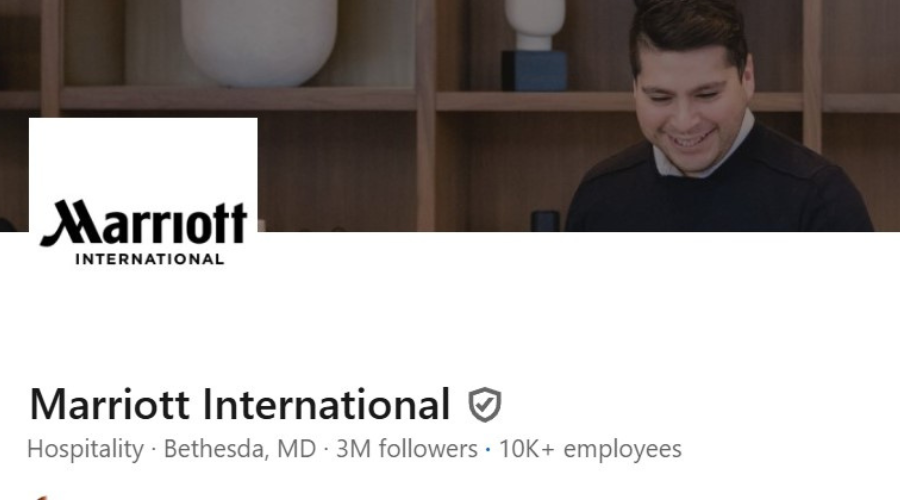Click the Marriott International page heading
The height and width of the screenshot is (500, 900).
tap(240, 405)
